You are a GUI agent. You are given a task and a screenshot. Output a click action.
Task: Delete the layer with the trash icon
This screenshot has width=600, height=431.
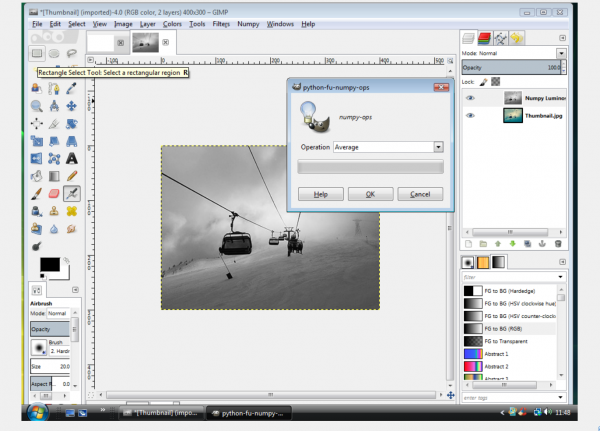(558, 244)
